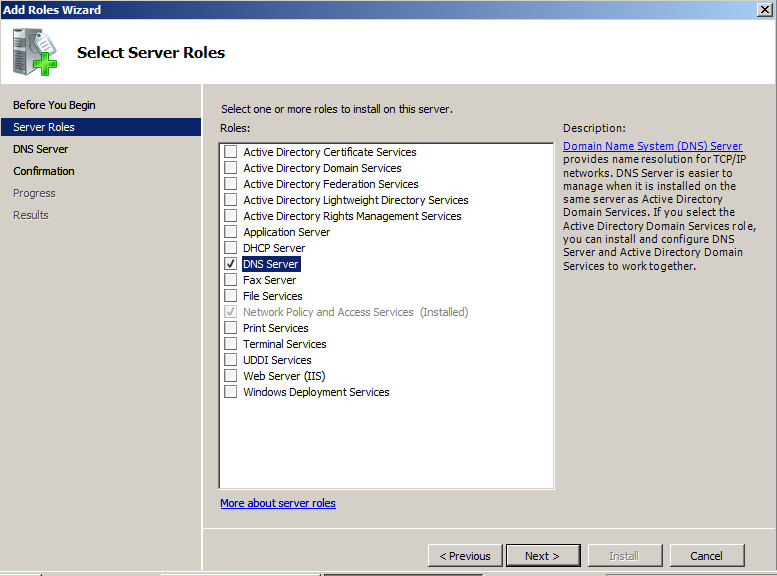Image resolution: width=777 pixels, height=576 pixels.
Task: Open the More about server roles link
Action: (x=278, y=503)
